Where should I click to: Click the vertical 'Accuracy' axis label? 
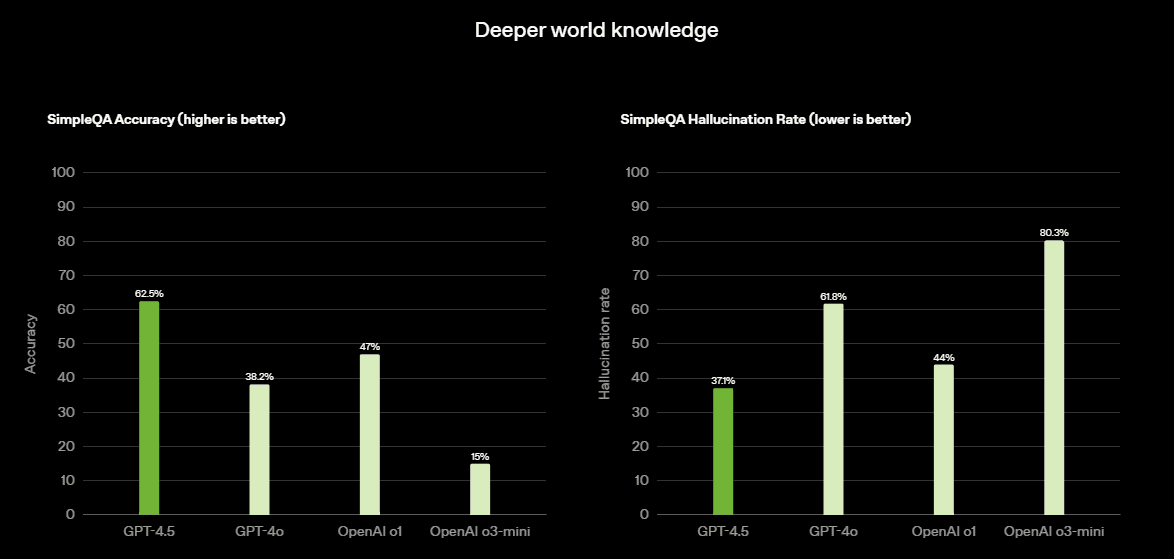(31, 343)
